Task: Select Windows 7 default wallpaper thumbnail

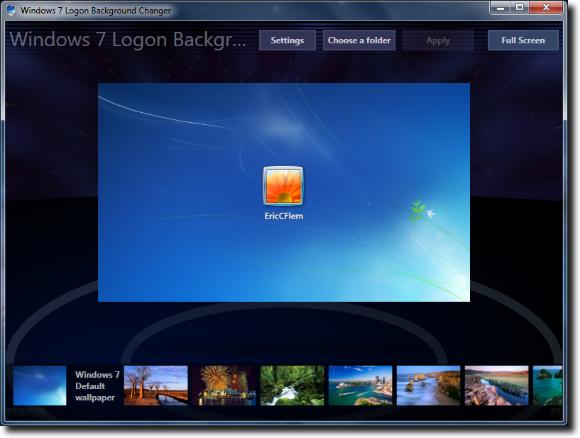Action: 40,385
